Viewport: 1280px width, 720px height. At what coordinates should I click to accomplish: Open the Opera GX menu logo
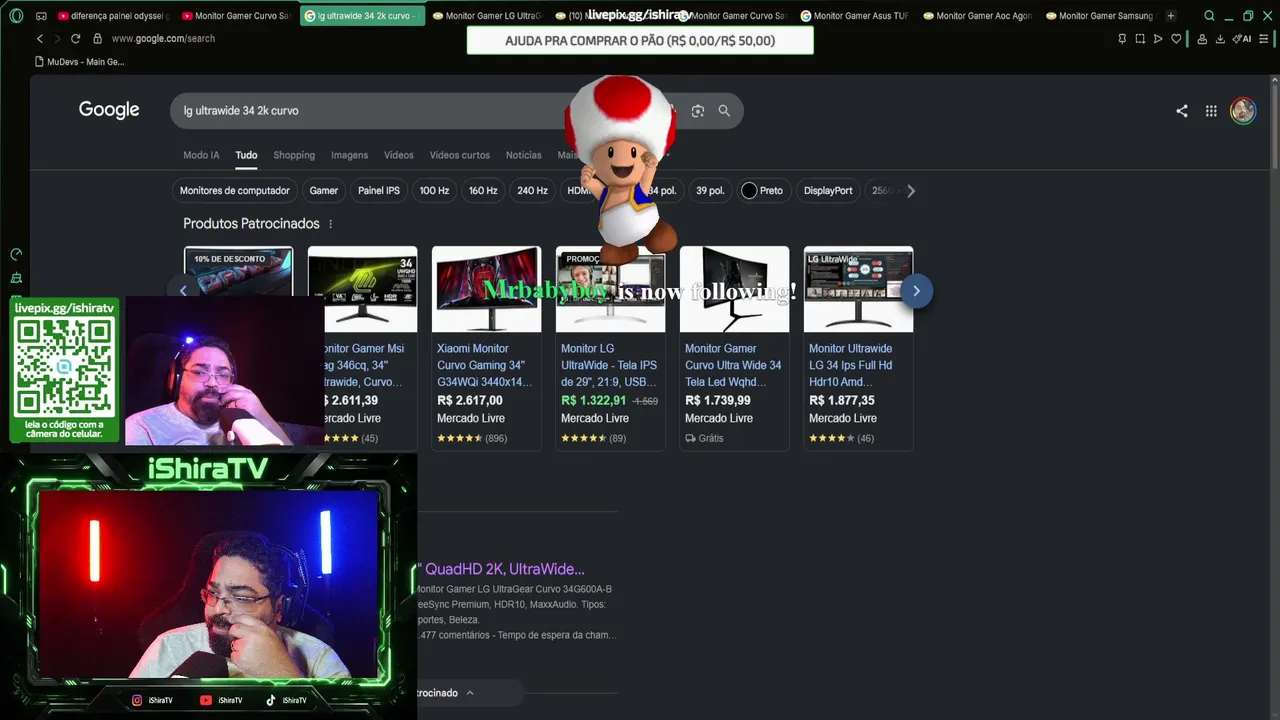point(16,16)
